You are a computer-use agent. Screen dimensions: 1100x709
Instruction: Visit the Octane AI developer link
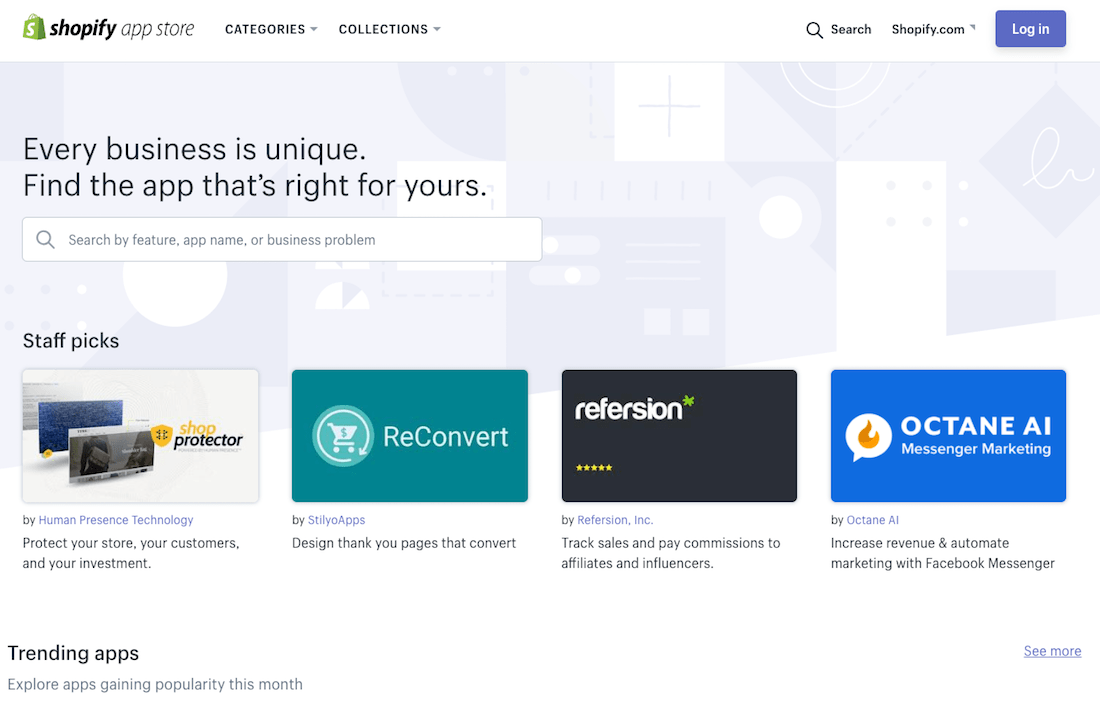tap(873, 520)
